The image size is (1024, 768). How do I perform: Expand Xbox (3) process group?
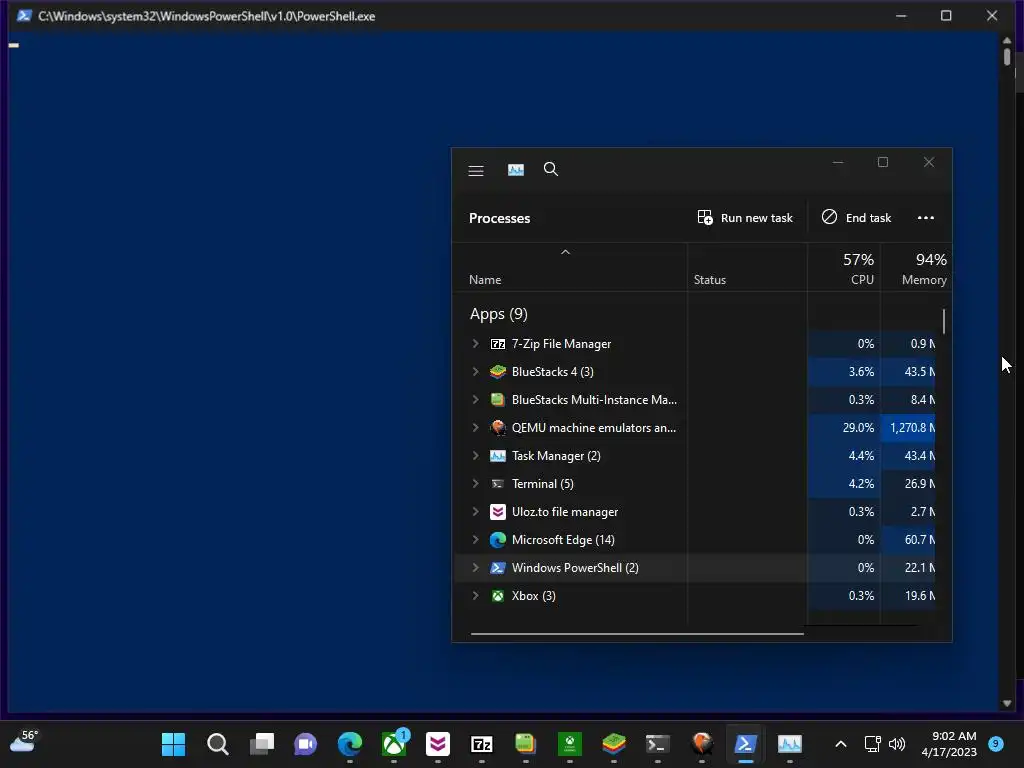[475, 596]
